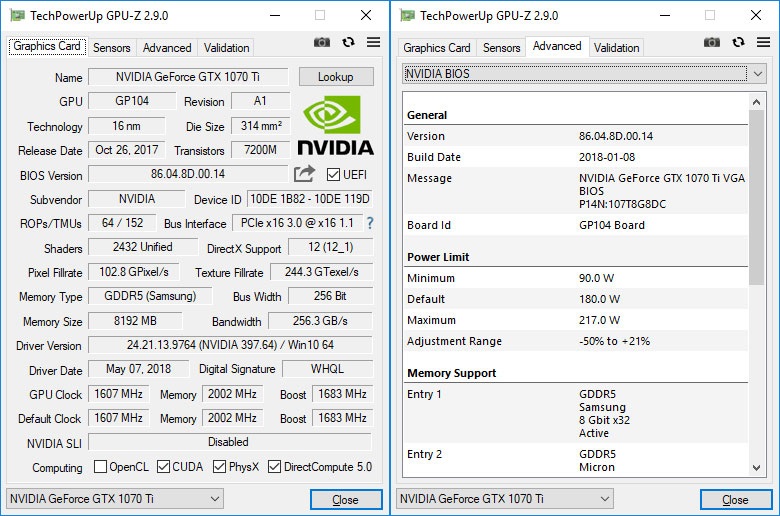
Task: Open the hamburger menu in the right window
Action: (x=763, y=42)
